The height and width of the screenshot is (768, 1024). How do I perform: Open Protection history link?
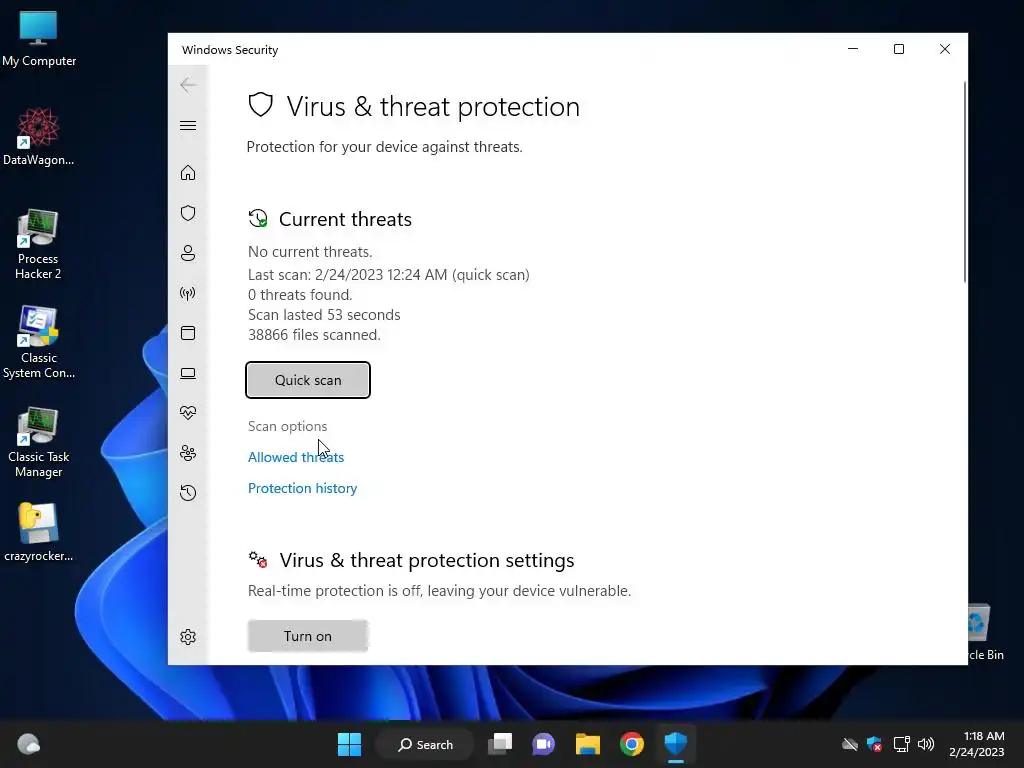(x=302, y=488)
